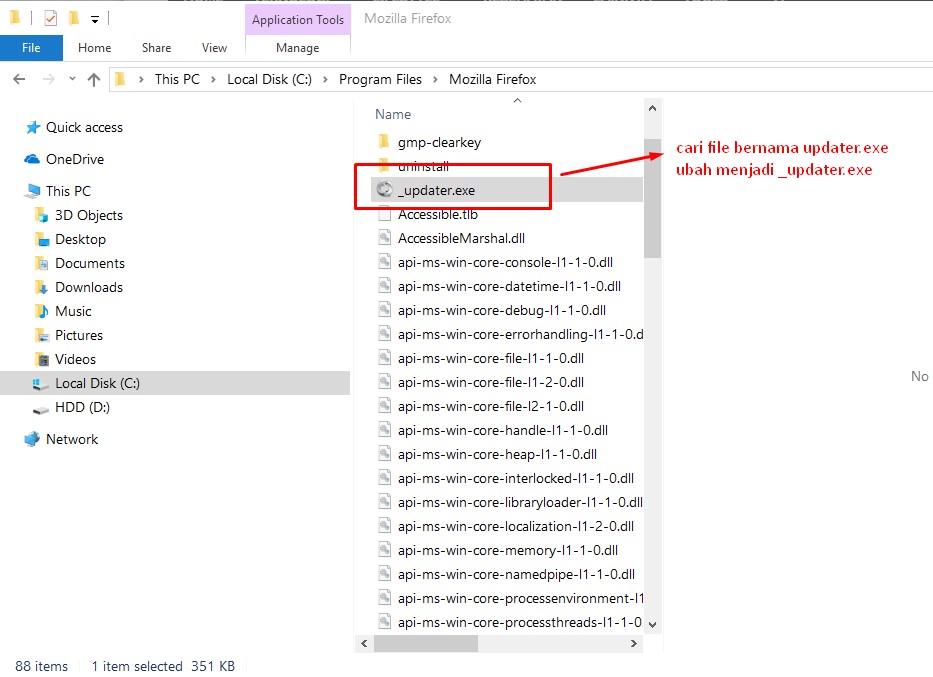The image size is (933, 677).
Task: Click Program Files in the address path
Action: (x=380, y=79)
